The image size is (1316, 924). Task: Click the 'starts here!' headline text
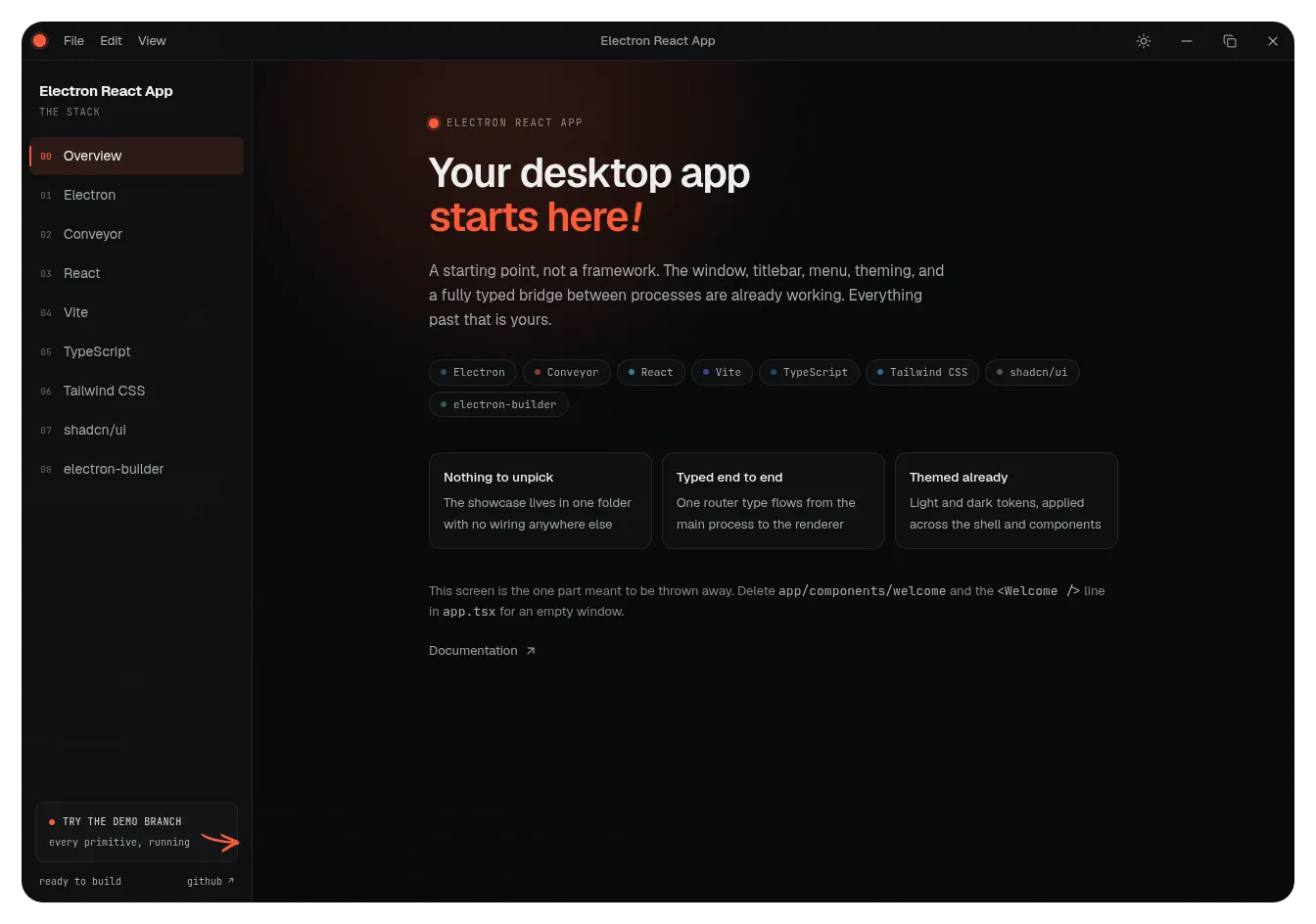536,217
